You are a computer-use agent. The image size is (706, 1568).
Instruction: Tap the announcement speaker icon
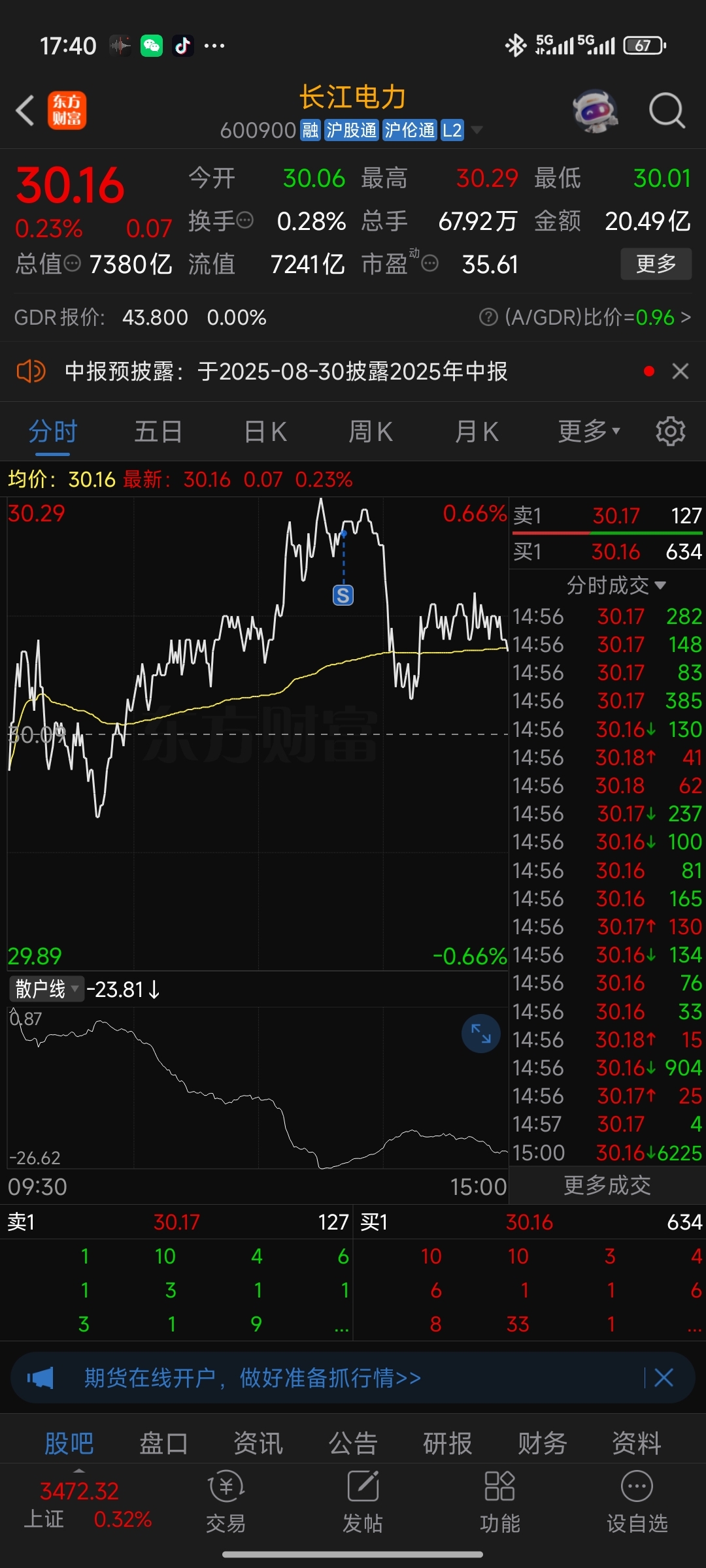31,371
